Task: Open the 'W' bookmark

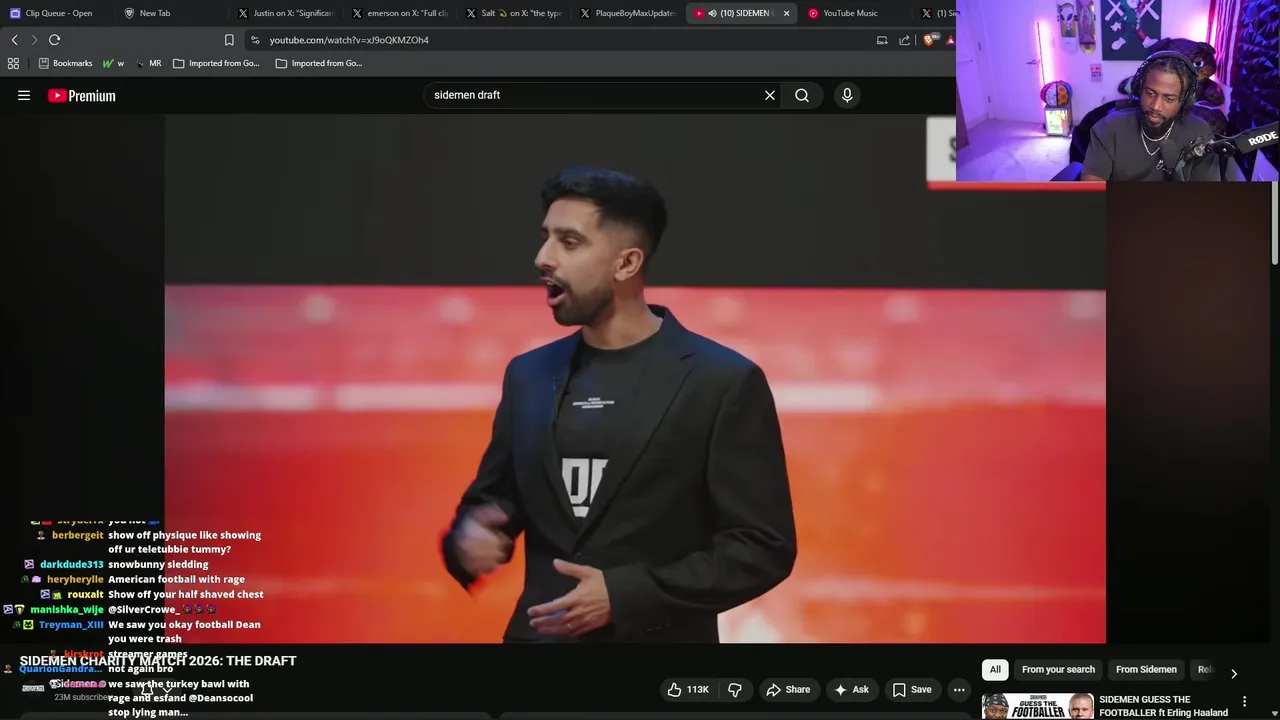Action: 113,63
